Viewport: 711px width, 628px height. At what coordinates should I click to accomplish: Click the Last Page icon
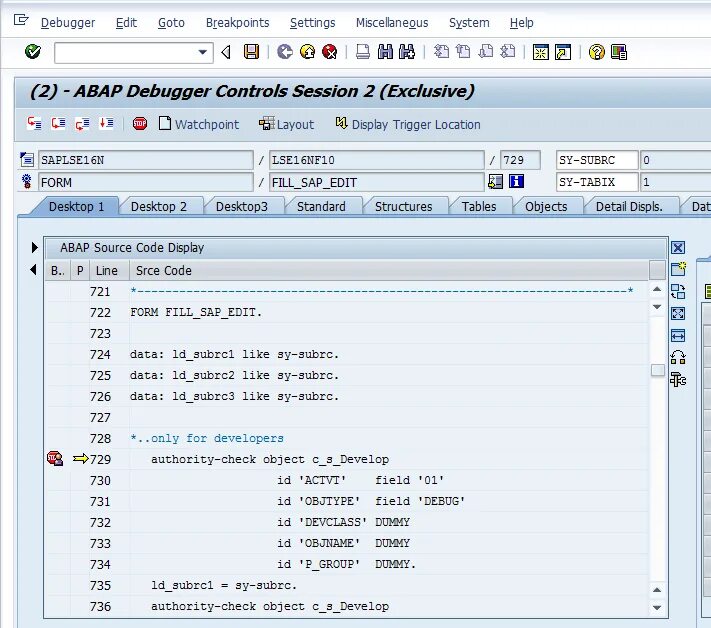(x=507, y=52)
